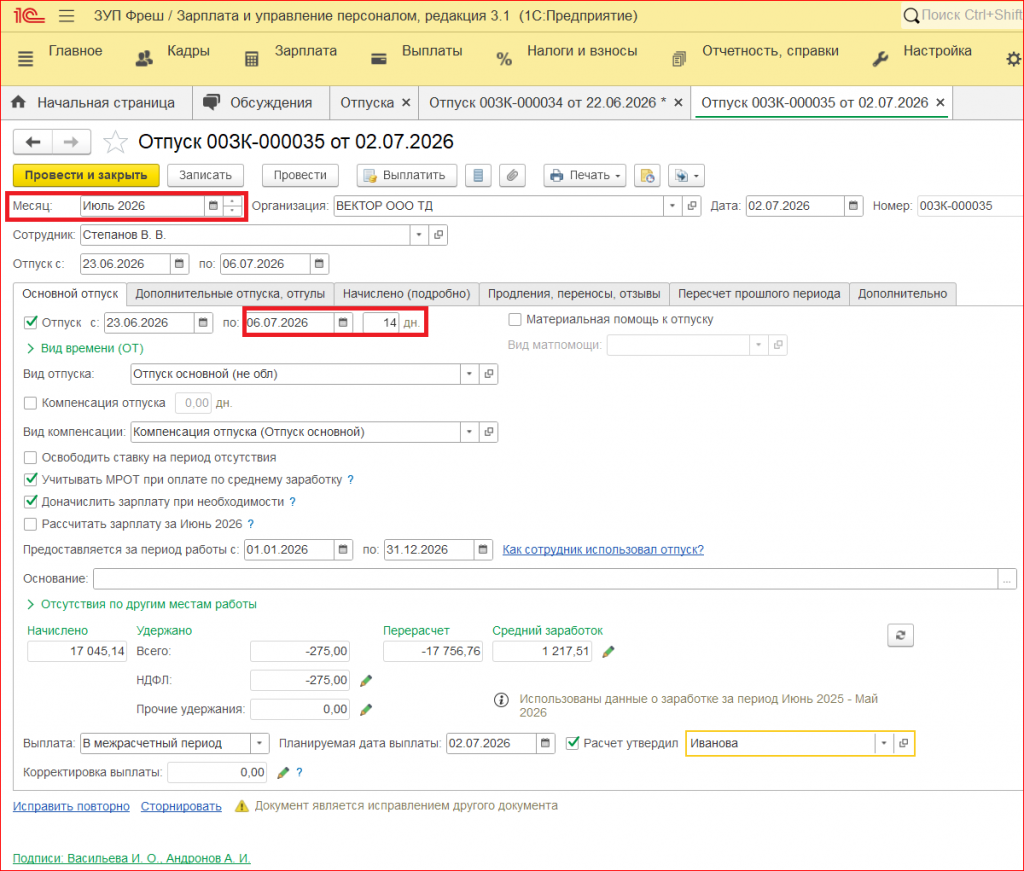Open calendar picker for the Дата field
1024x871 pixels.
click(x=853, y=206)
